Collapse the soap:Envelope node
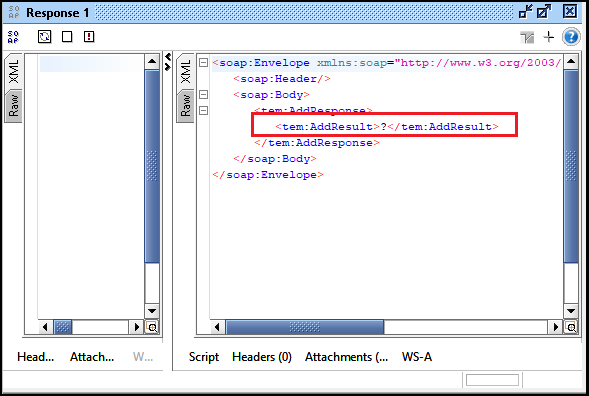 click(x=203, y=62)
